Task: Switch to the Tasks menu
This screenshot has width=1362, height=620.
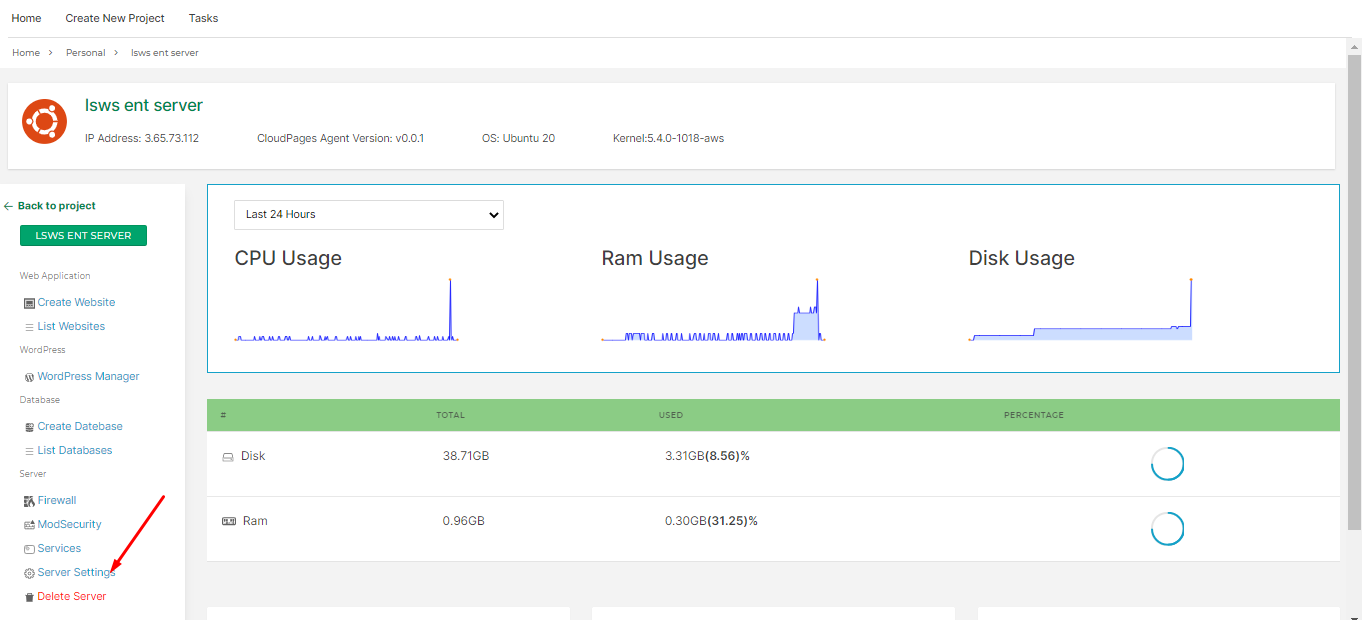Action: click(203, 17)
